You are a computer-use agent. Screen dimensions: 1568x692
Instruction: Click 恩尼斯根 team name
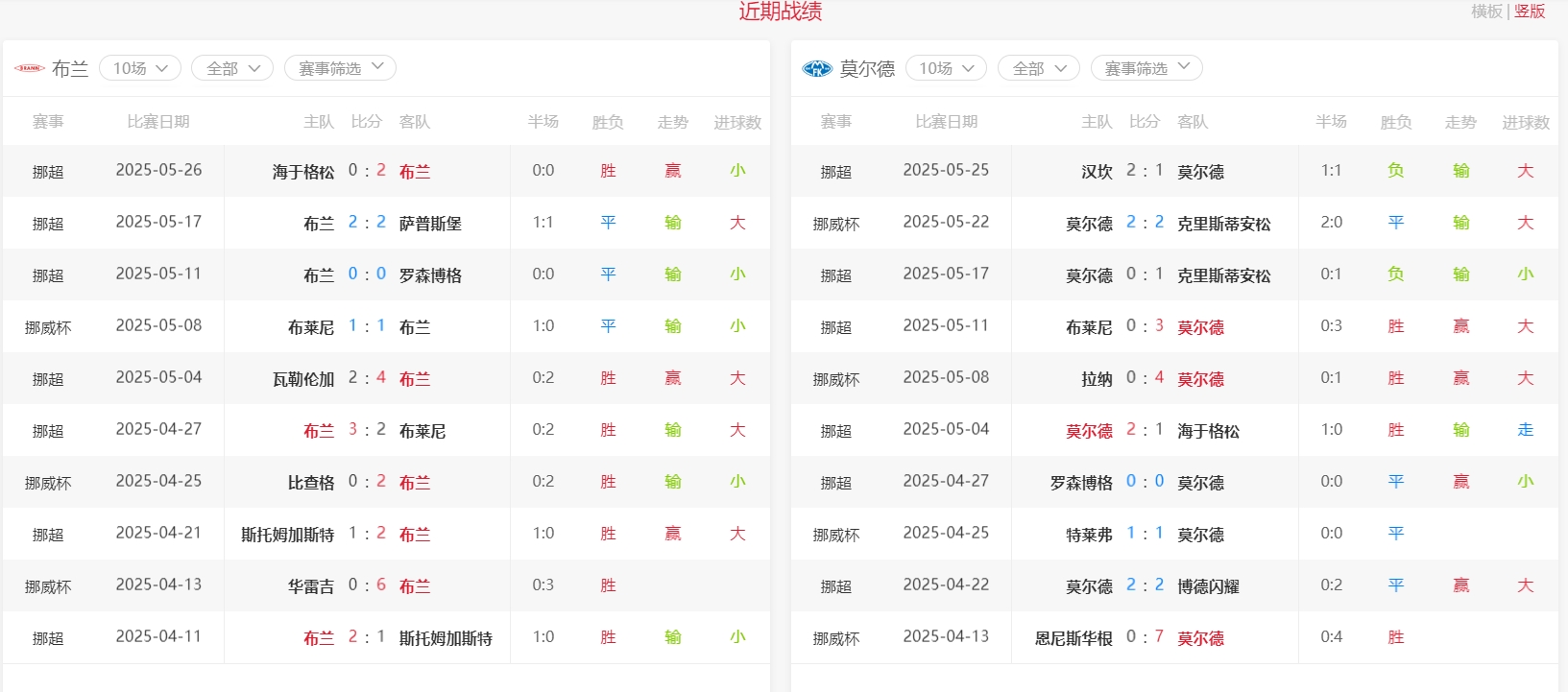point(1073,638)
